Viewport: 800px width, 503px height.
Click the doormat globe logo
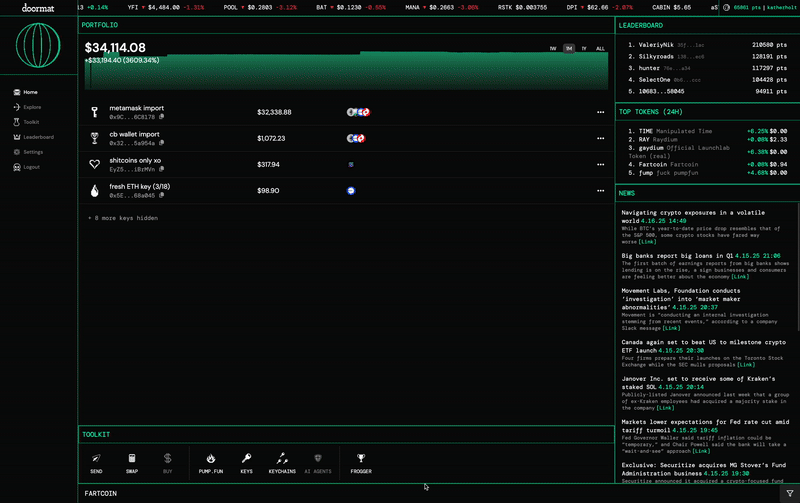click(38, 45)
